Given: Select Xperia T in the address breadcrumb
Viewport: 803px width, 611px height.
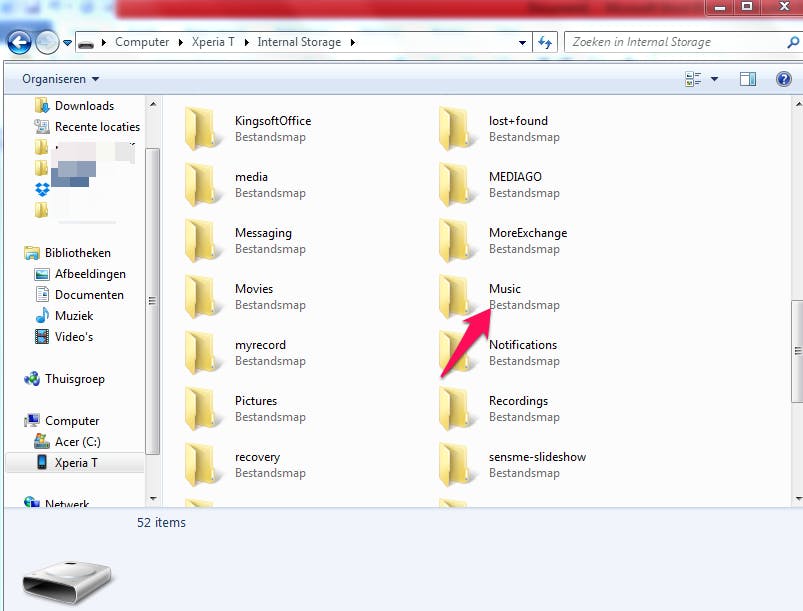Looking at the screenshot, I should click(x=213, y=42).
